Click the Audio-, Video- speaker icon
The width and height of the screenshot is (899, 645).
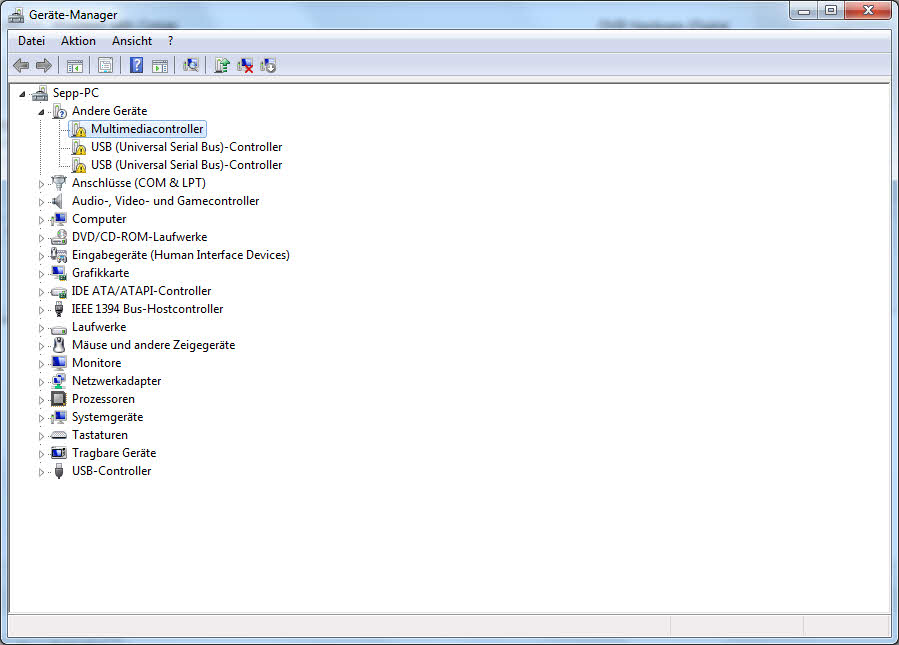click(x=57, y=201)
